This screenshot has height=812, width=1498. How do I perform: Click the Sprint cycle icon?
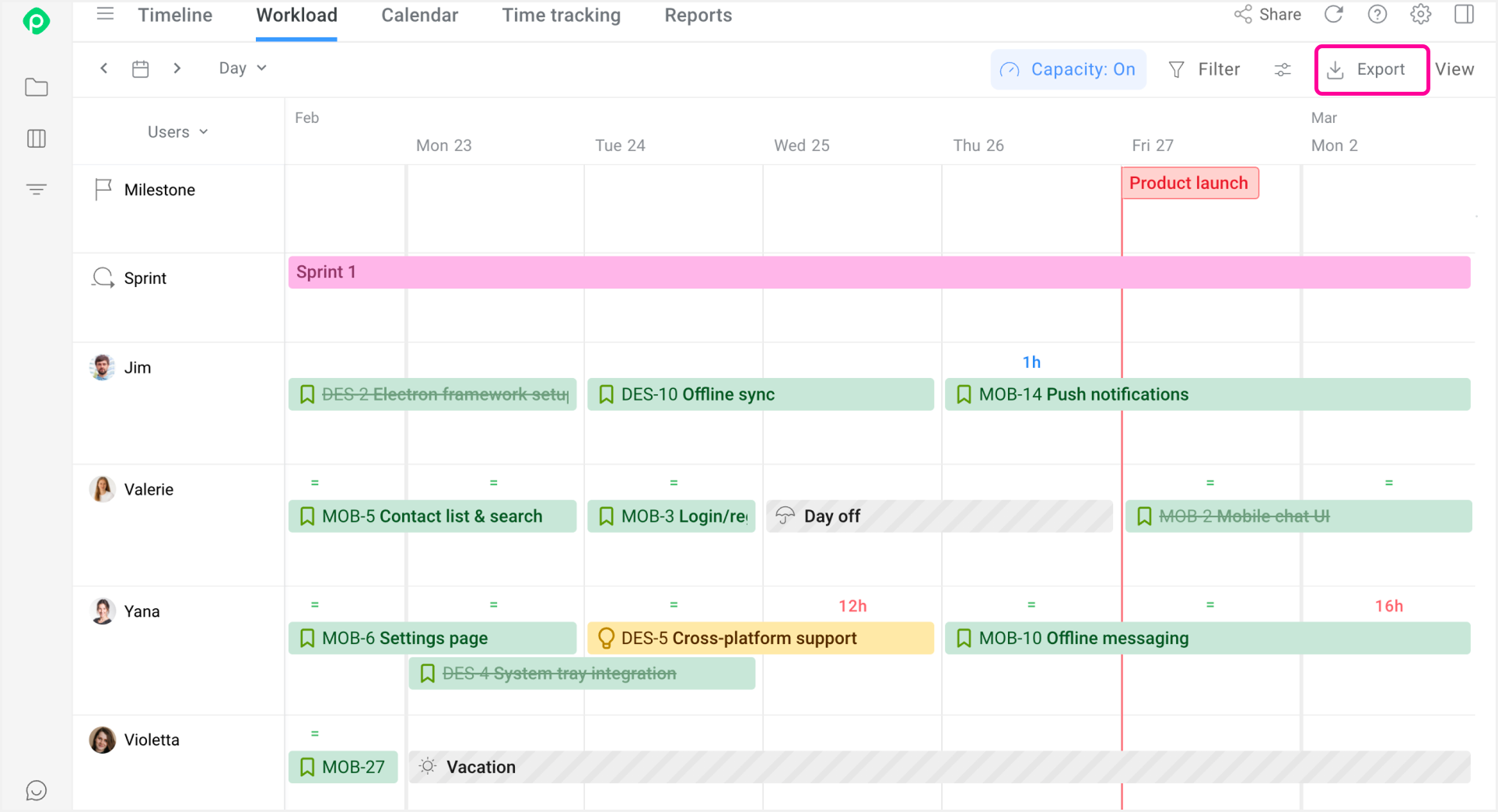click(103, 278)
